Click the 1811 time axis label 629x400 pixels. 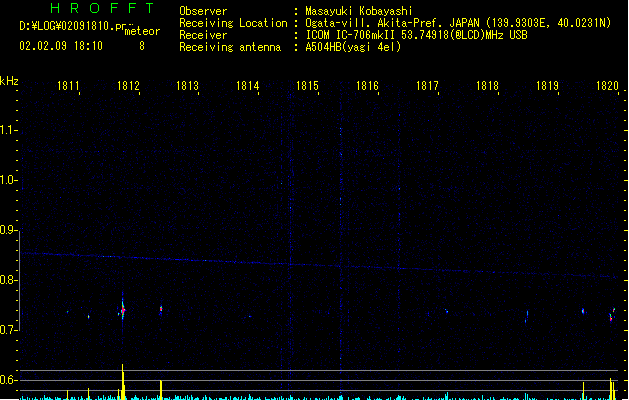(68, 85)
